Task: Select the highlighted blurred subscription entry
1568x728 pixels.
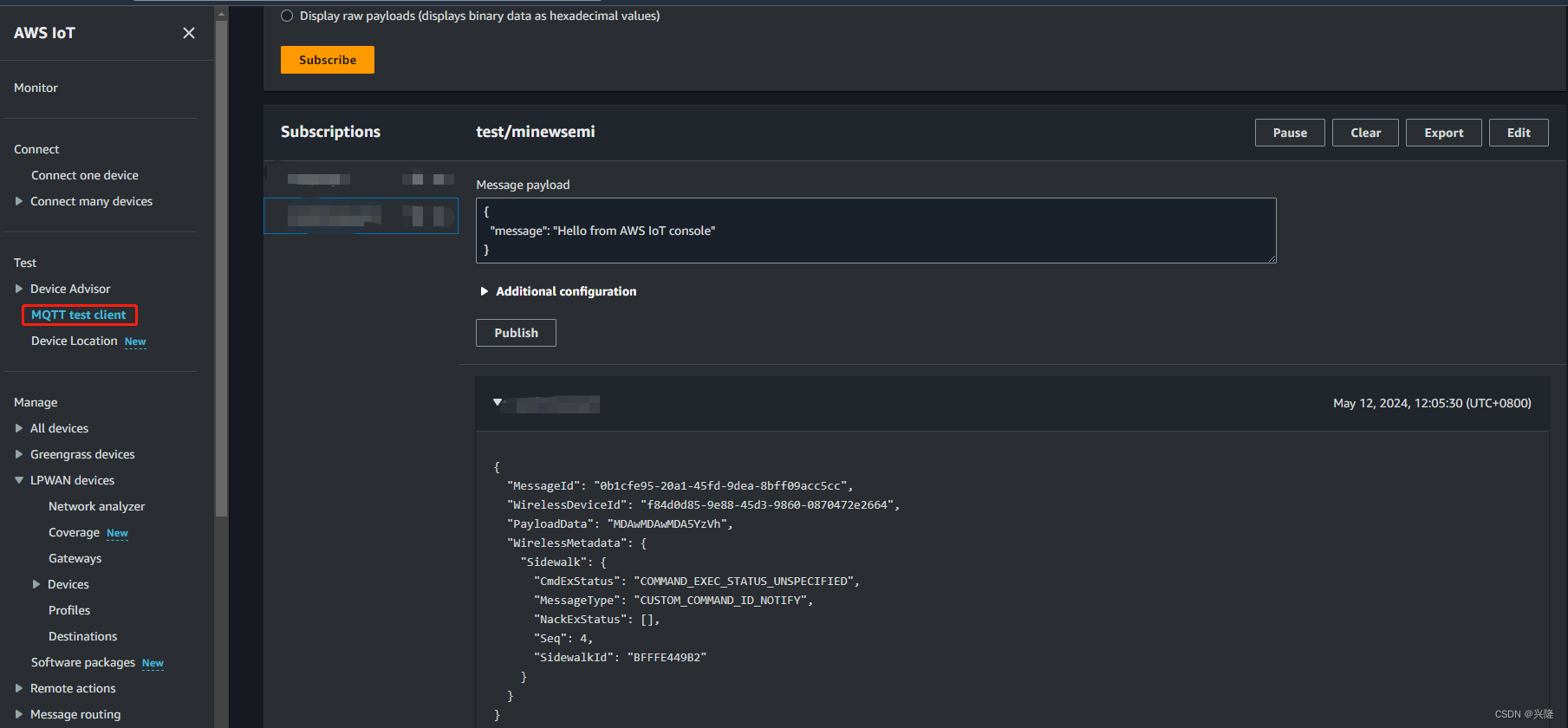Action: (x=361, y=216)
